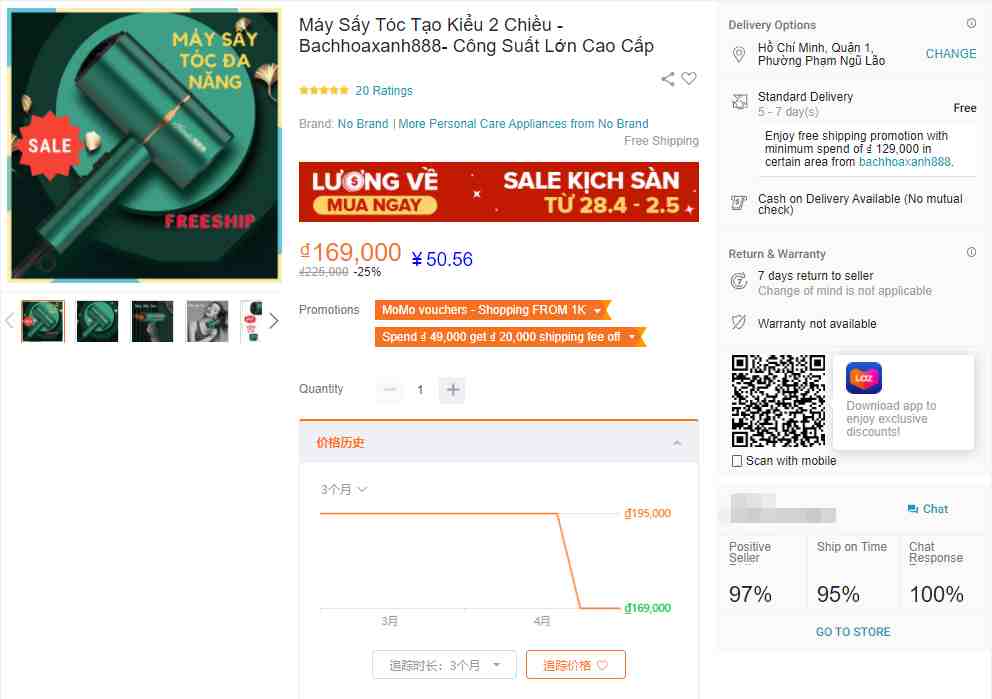Image resolution: width=992 pixels, height=699 pixels.
Task: Click the 追踪价格 track price button
Action: (x=576, y=665)
